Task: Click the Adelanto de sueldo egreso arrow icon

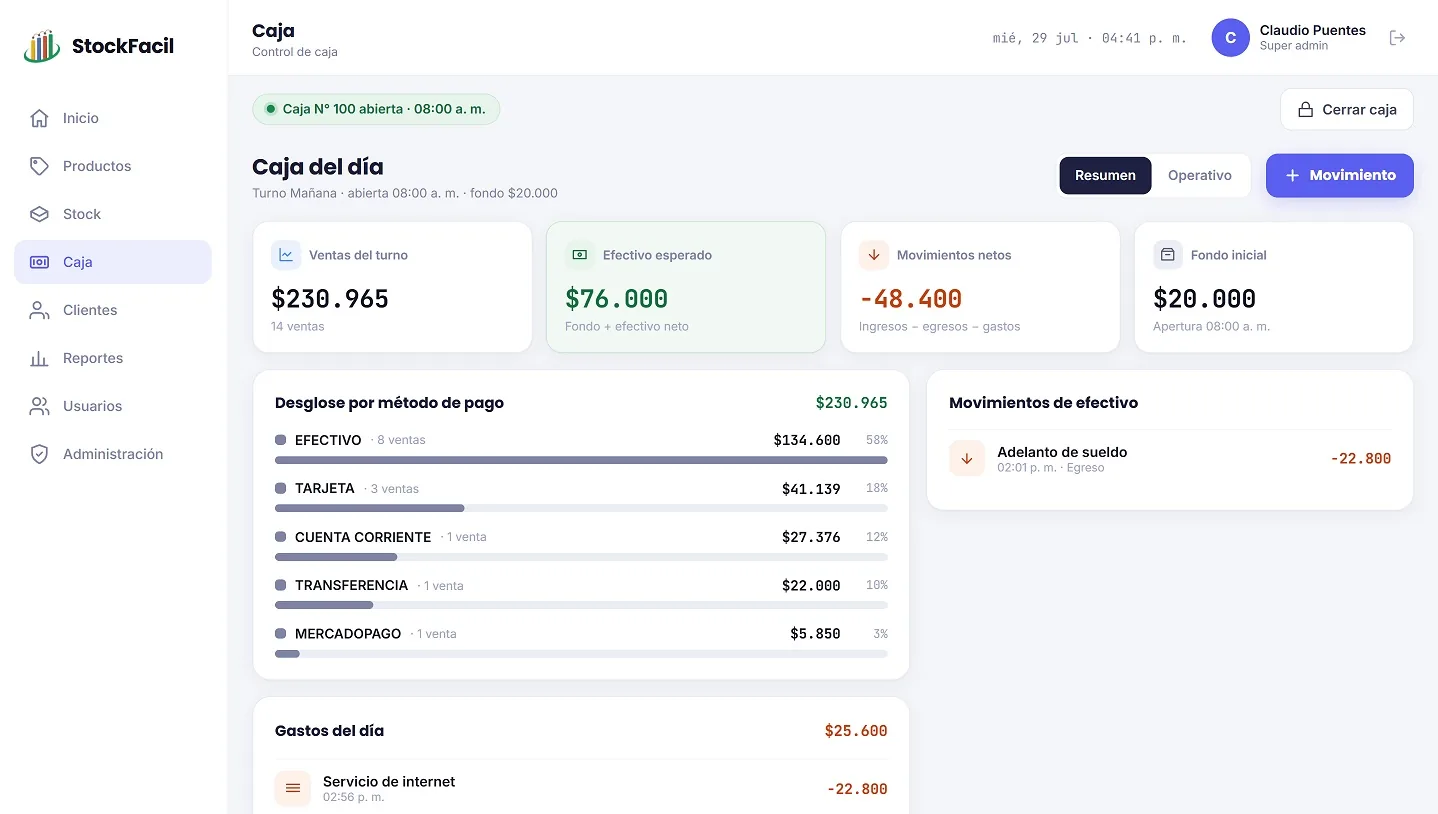Action: click(x=967, y=458)
